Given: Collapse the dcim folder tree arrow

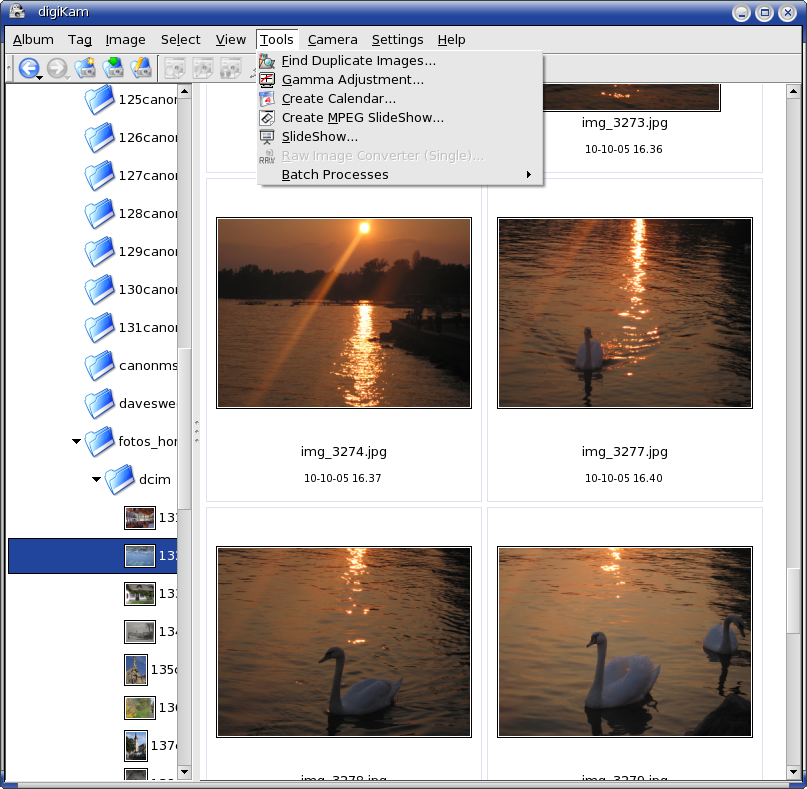Looking at the screenshot, I should tap(96, 479).
